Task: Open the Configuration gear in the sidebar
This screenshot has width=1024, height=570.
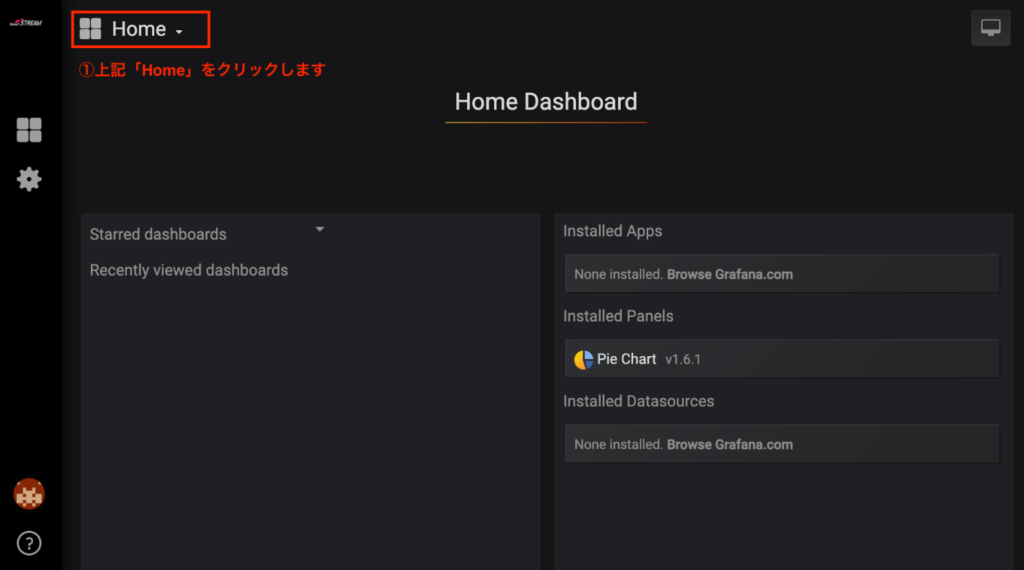Action: [29, 180]
